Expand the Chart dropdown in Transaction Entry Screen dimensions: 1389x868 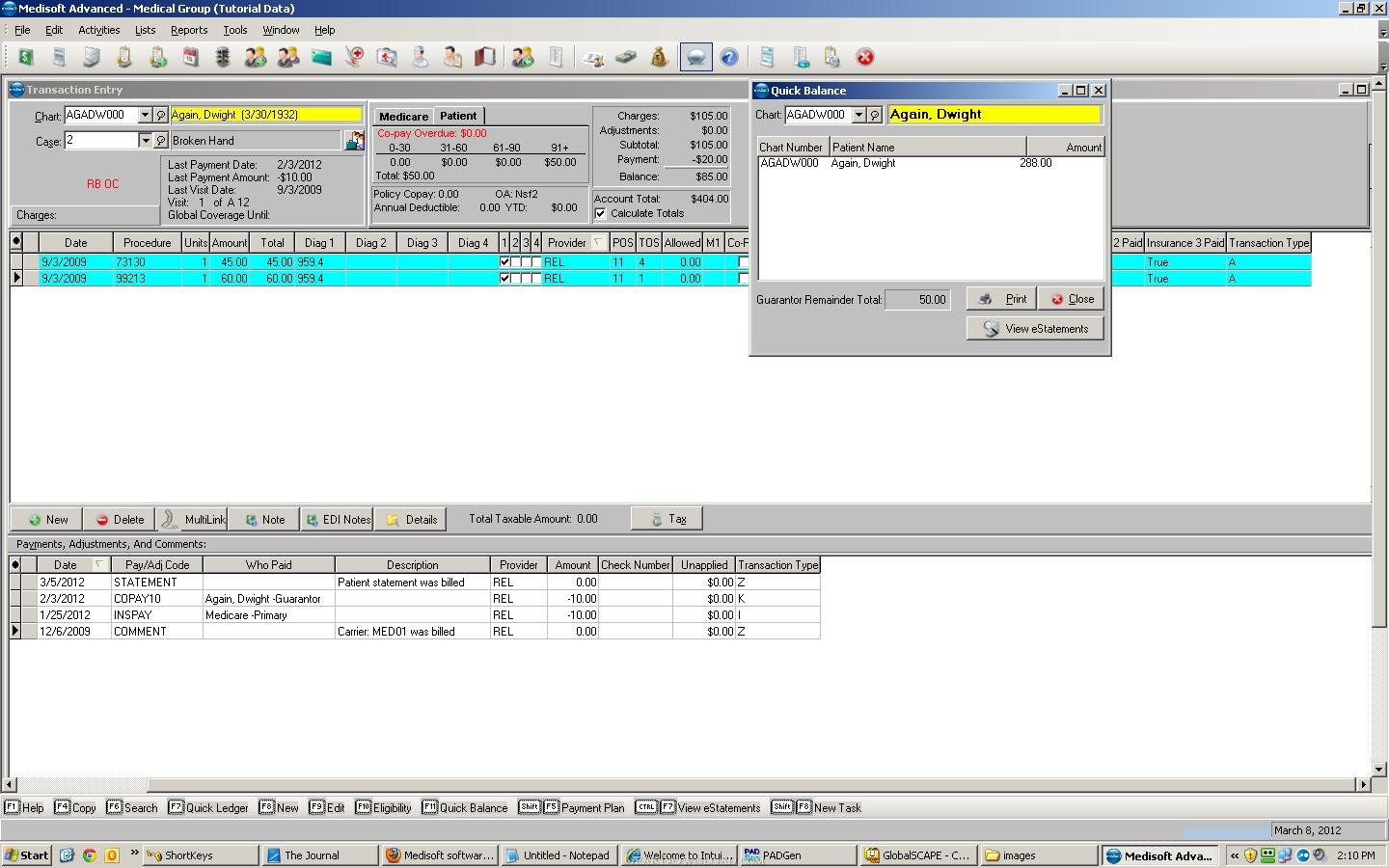(145, 115)
